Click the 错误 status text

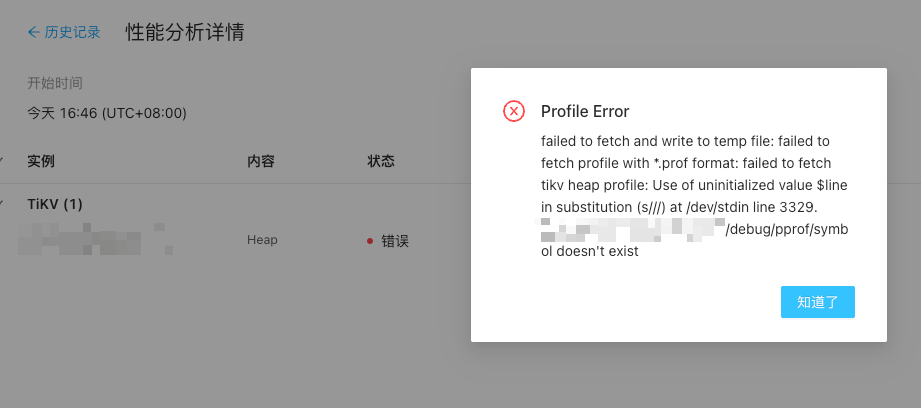(x=395, y=241)
